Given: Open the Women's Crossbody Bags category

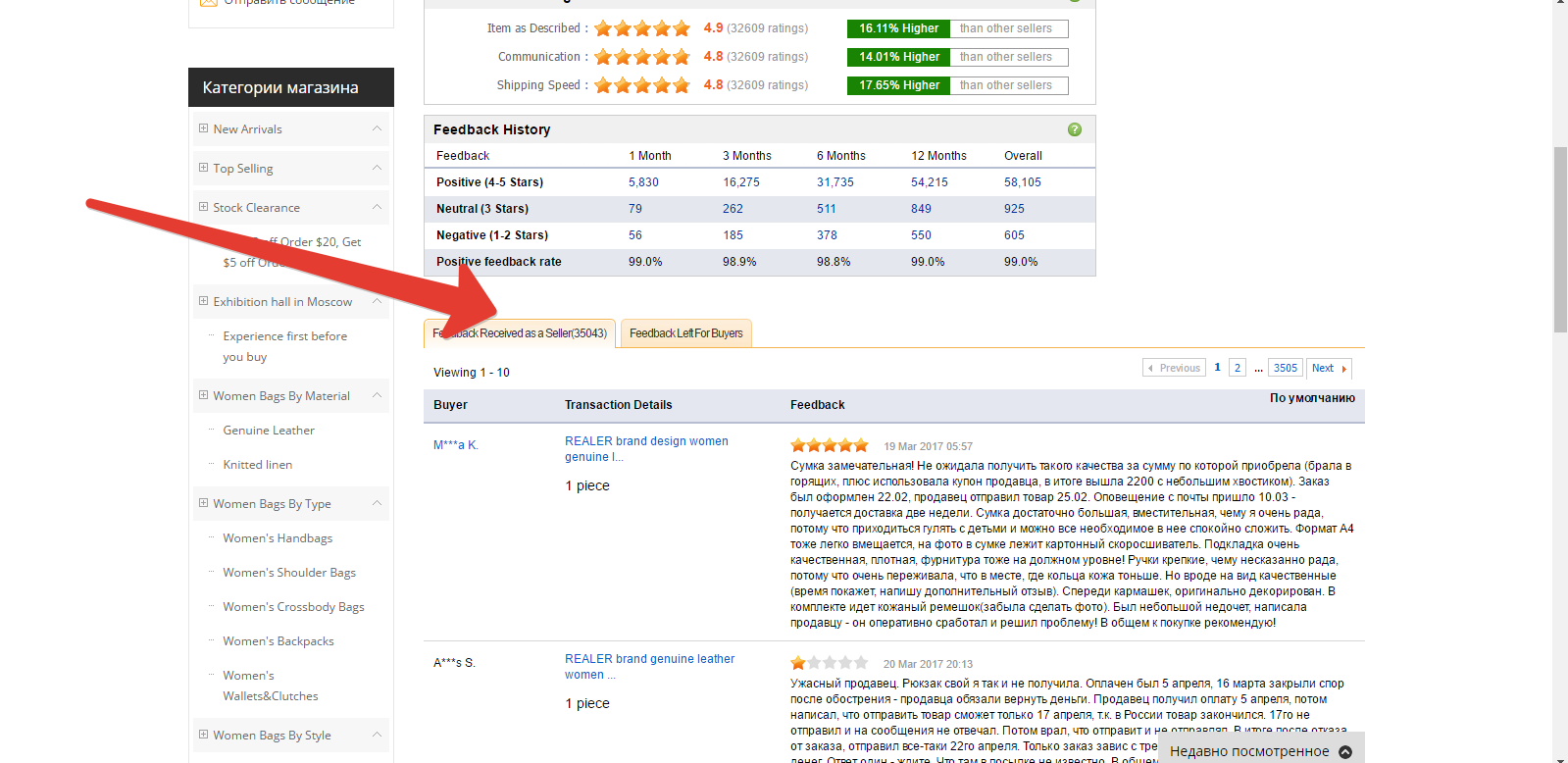Looking at the screenshot, I should pos(293,606).
